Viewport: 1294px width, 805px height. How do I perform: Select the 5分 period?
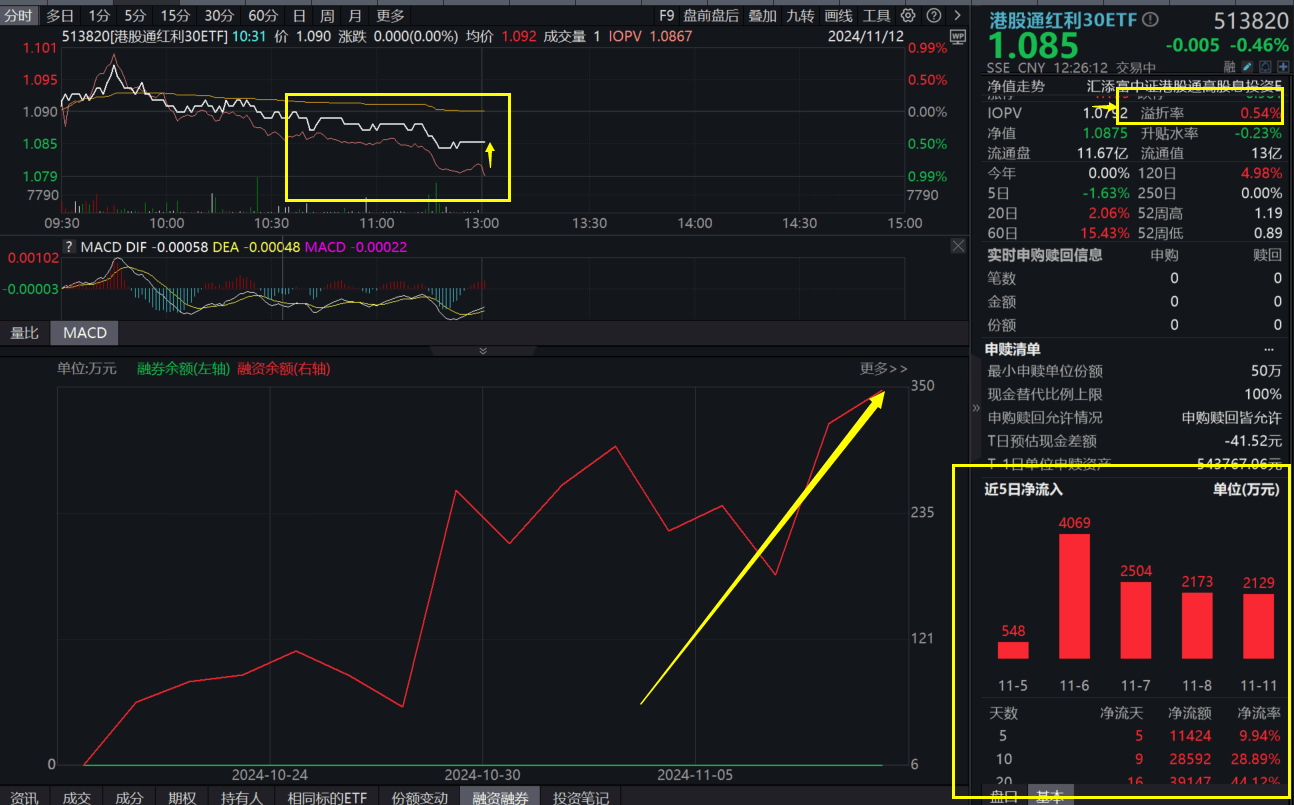[135, 15]
